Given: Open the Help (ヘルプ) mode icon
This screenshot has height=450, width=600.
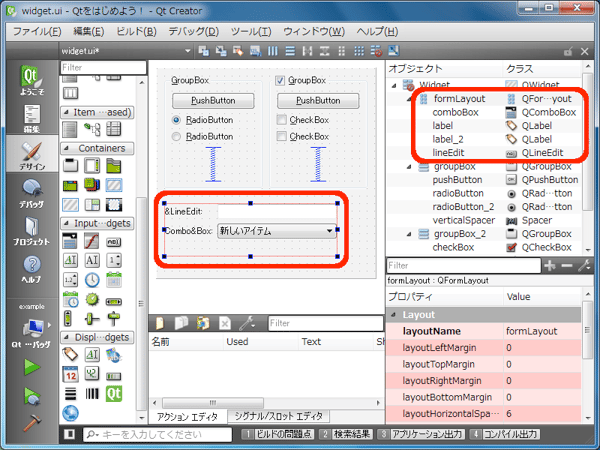Looking at the screenshot, I should [x=31, y=268].
